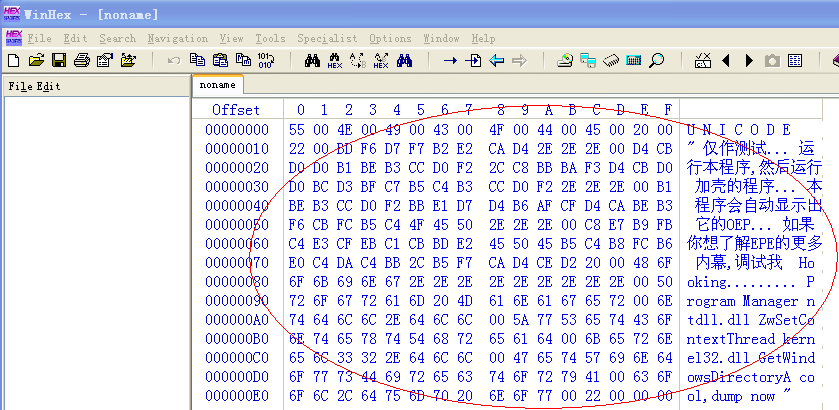Click the "ol,dump now" text line
Screen dimensions: 839x410
click(x=731, y=397)
